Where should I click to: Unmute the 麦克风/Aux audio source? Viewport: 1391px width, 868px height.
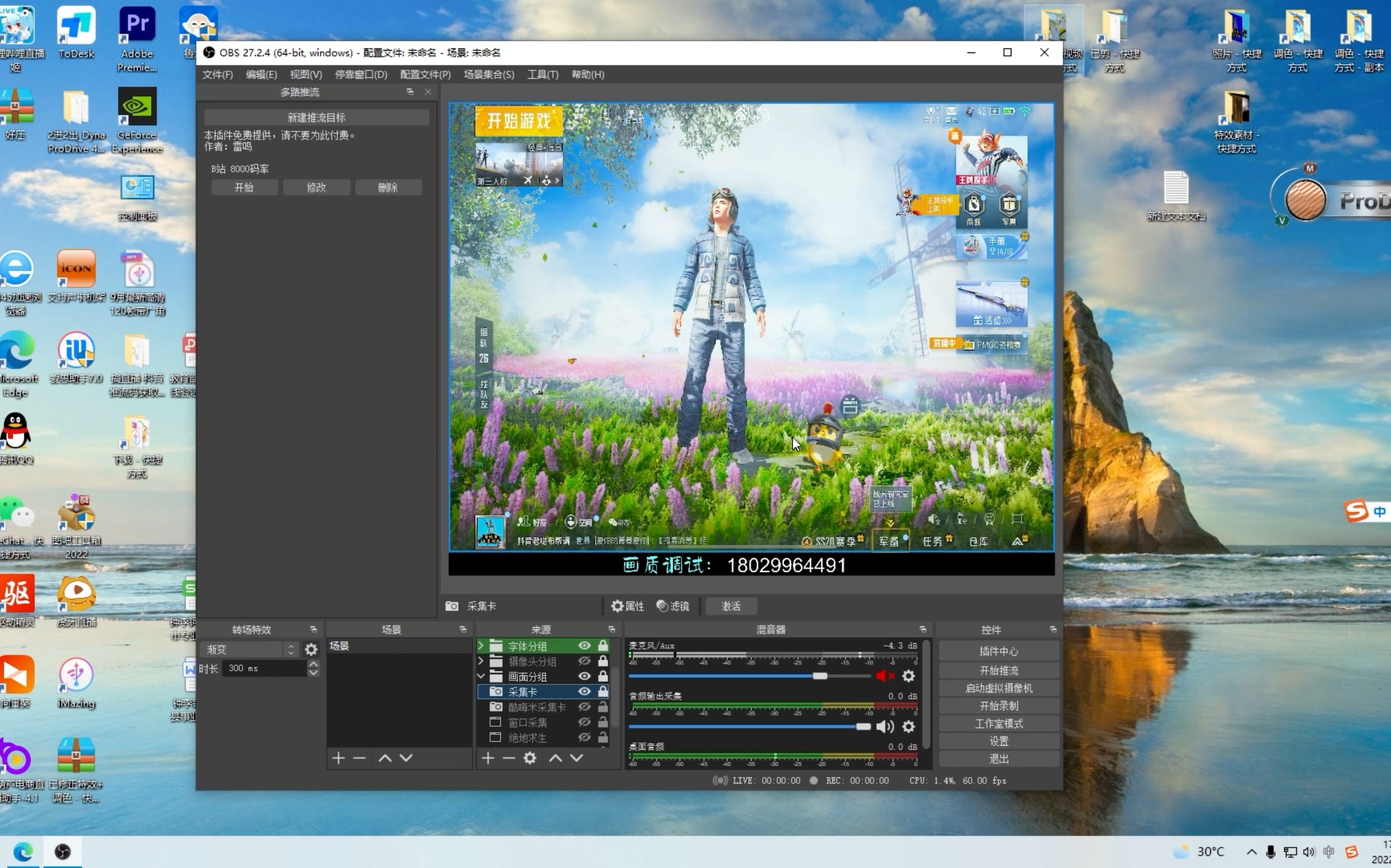click(x=884, y=676)
